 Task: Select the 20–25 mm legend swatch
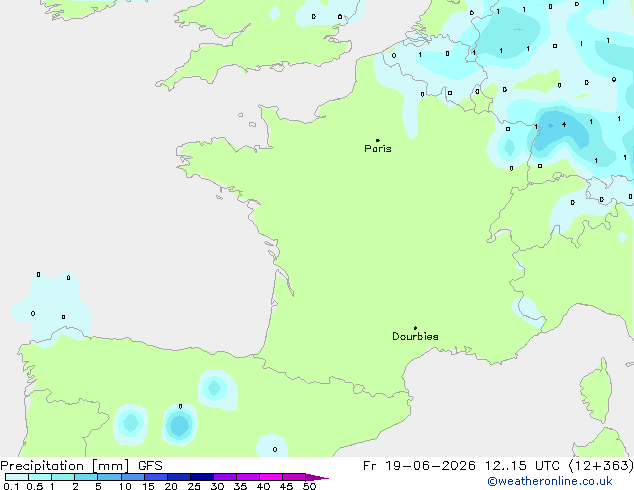point(178,477)
